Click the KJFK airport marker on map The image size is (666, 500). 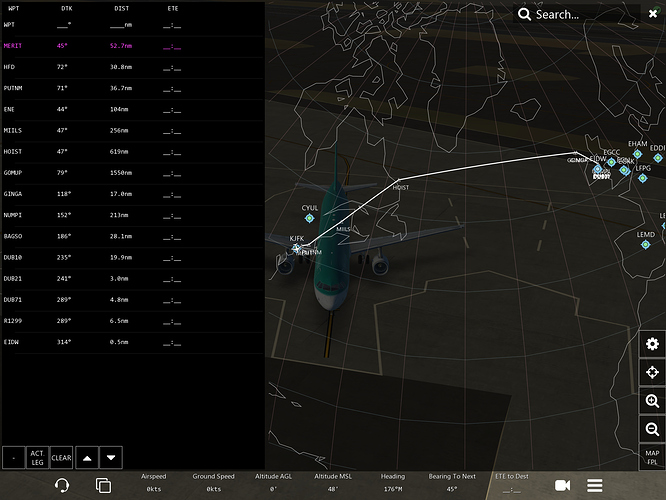click(296, 248)
